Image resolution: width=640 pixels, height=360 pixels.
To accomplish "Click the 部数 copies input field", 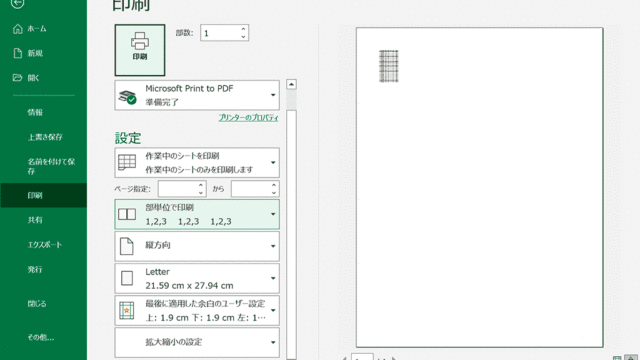I will click(x=220, y=33).
